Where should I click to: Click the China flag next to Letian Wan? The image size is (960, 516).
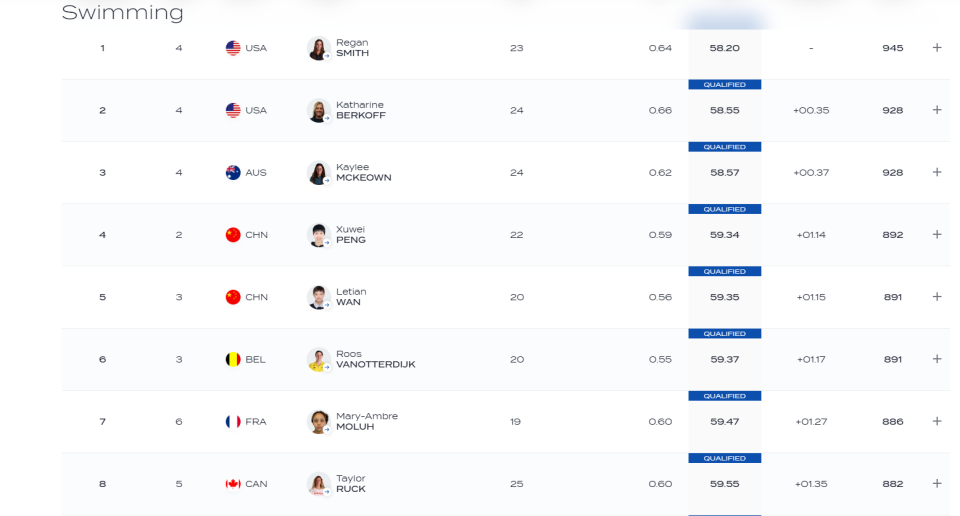click(x=233, y=297)
